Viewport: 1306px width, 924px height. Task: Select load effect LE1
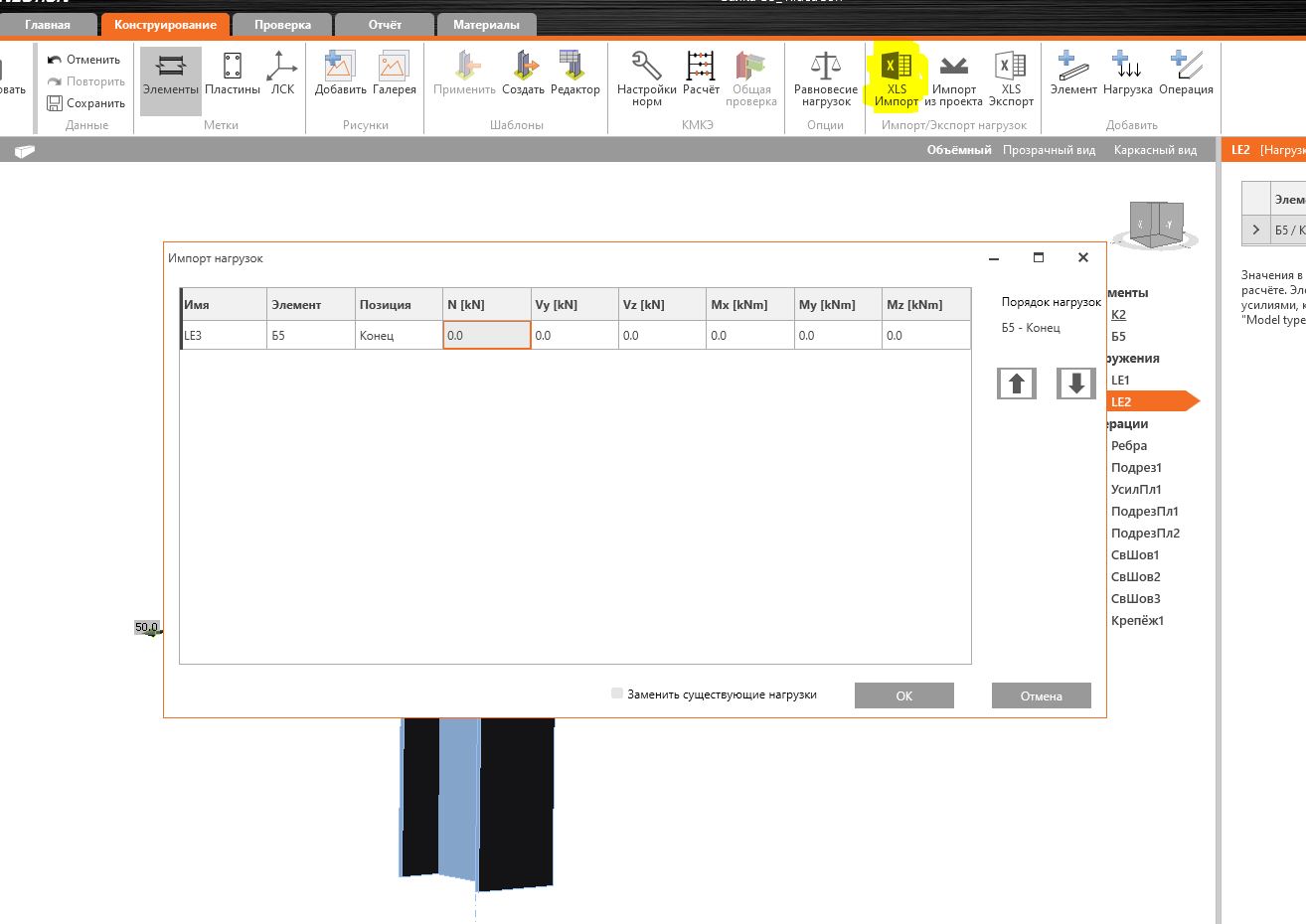click(x=1120, y=380)
